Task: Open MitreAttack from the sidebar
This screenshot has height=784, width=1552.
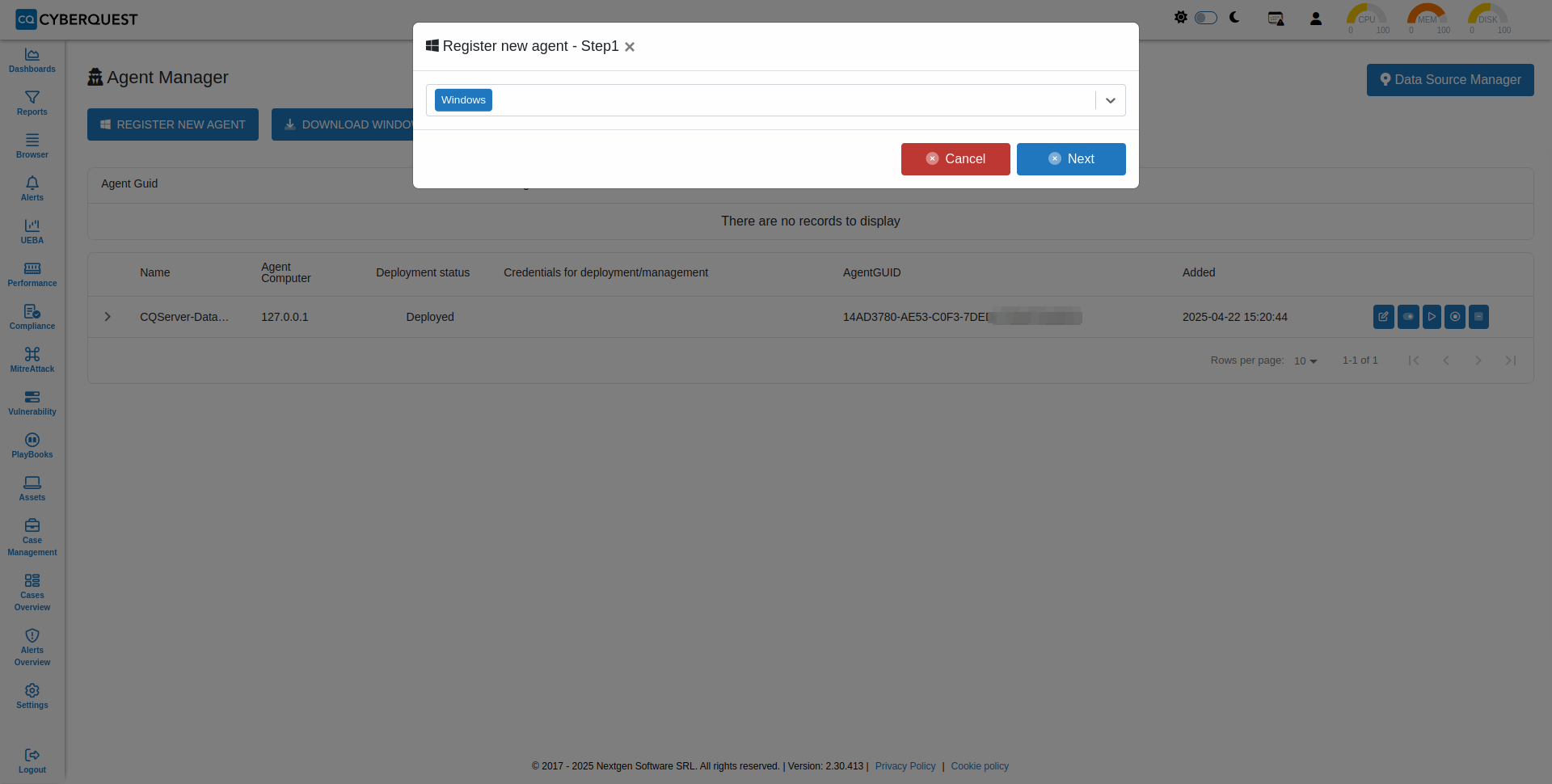Action: [32, 360]
